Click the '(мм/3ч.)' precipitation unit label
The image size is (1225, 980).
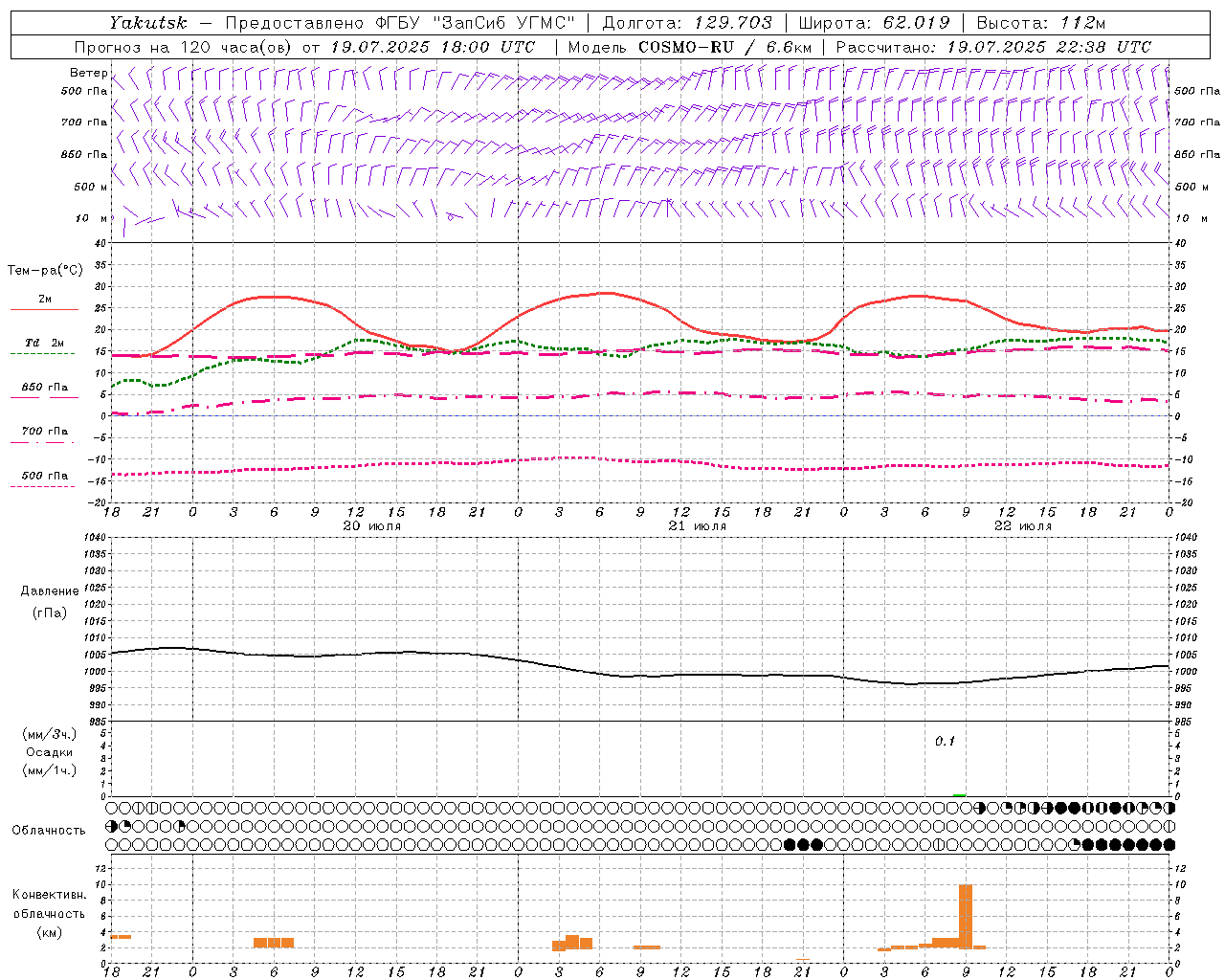pyautogui.click(x=49, y=734)
